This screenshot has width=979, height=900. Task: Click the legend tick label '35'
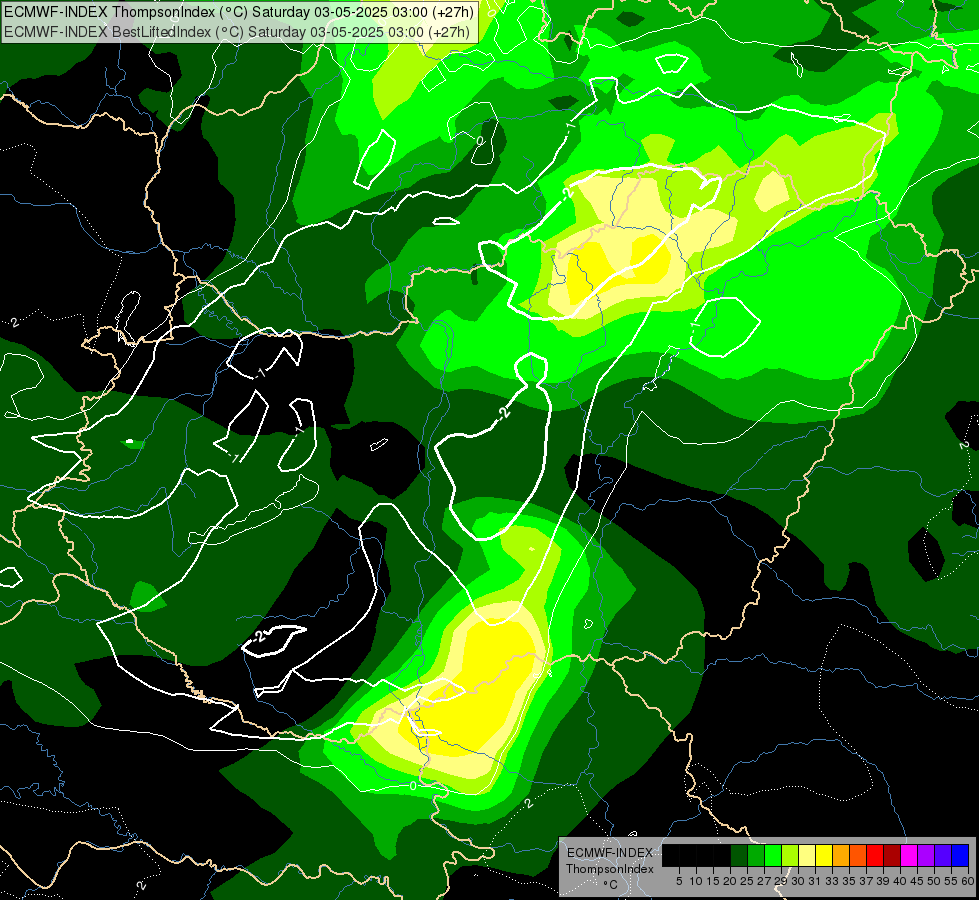point(849,881)
